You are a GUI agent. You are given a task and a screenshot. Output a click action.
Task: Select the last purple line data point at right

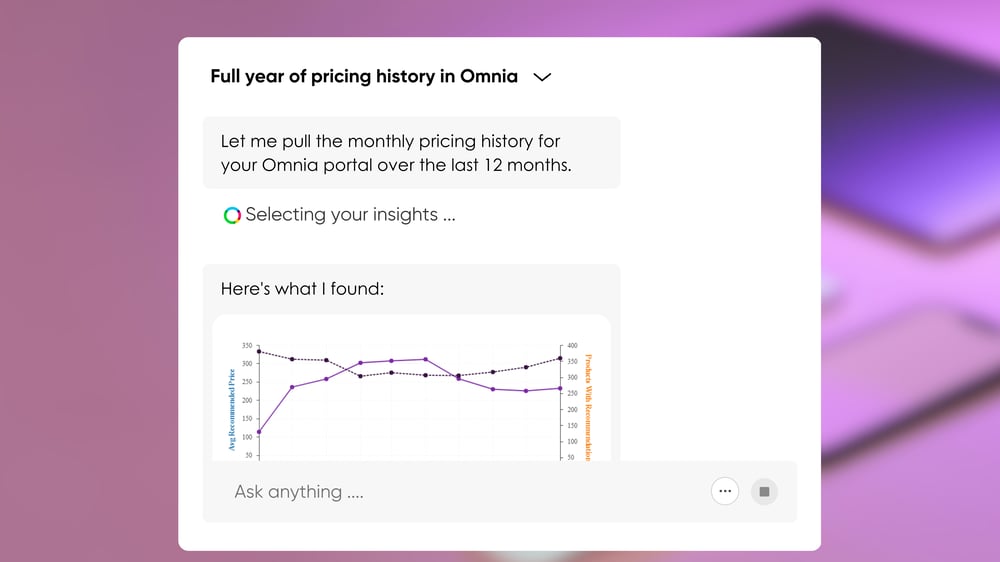pyautogui.click(x=561, y=388)
